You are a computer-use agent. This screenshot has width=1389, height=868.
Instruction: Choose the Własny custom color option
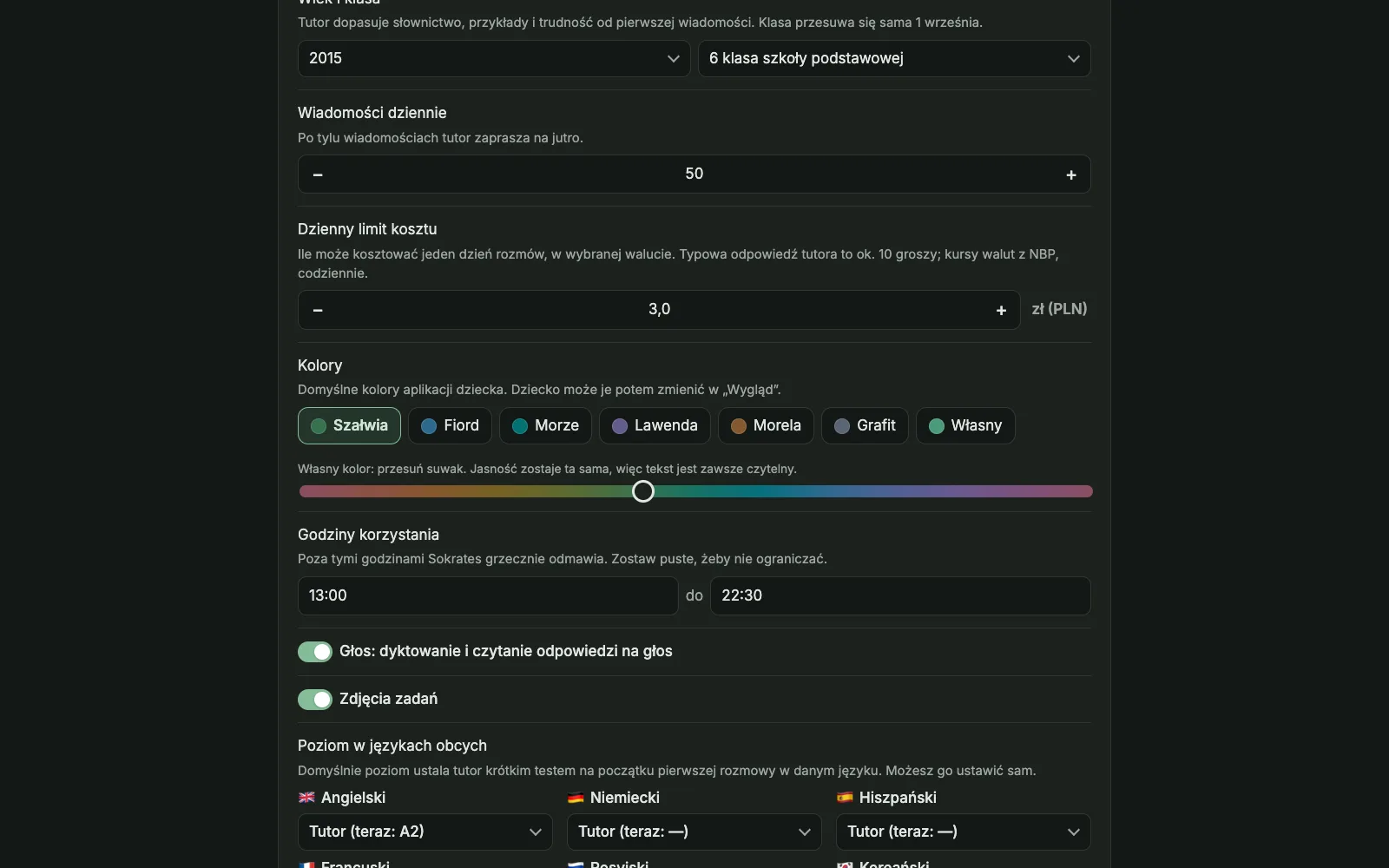coord(965,425)
